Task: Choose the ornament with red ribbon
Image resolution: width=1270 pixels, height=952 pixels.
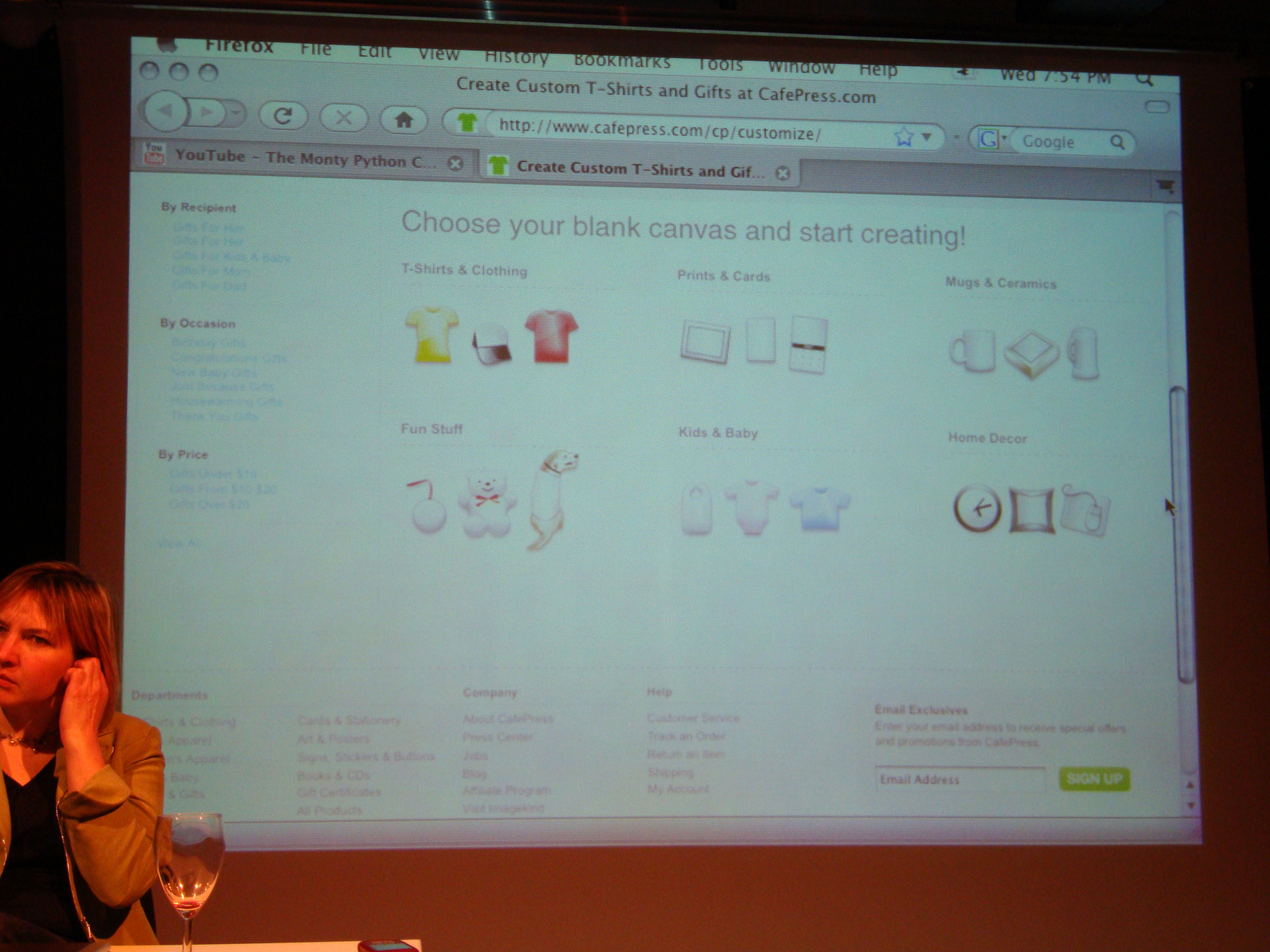Action: click(428, 507)
